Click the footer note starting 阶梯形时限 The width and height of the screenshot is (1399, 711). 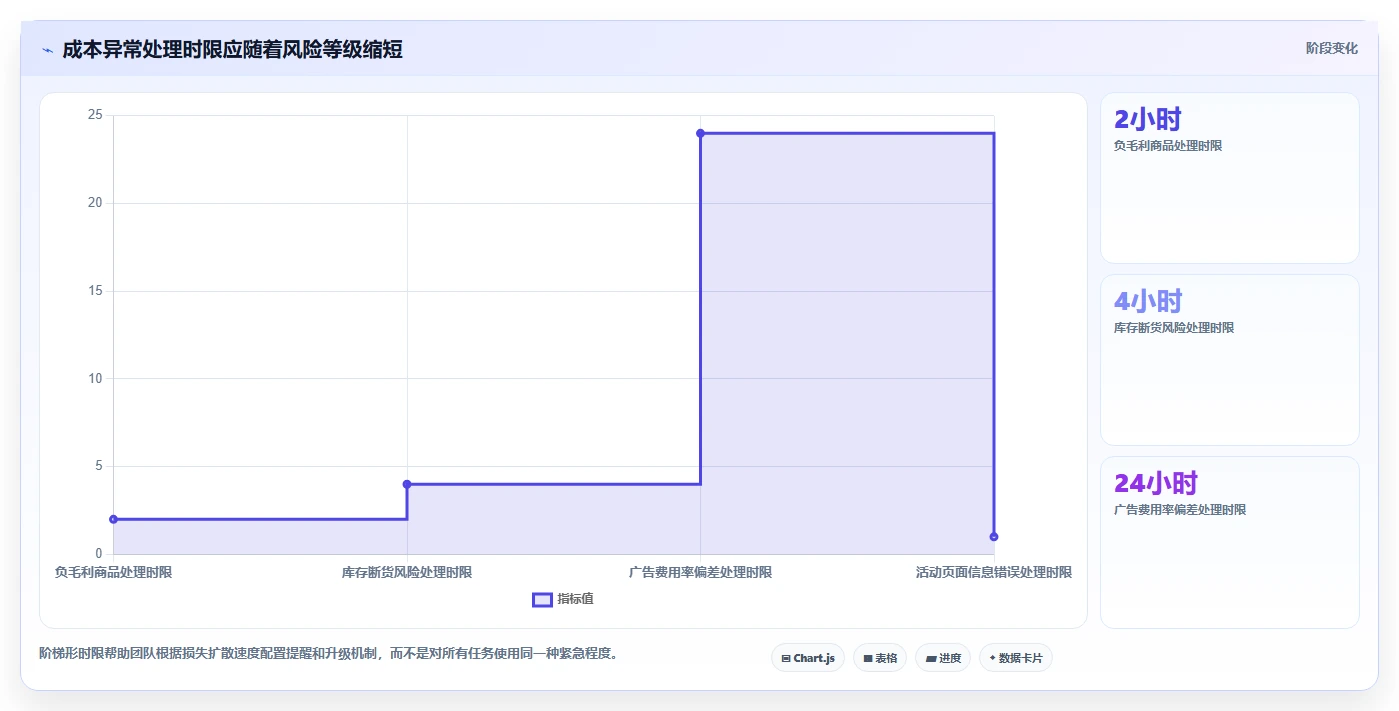(x=329, y=654)
